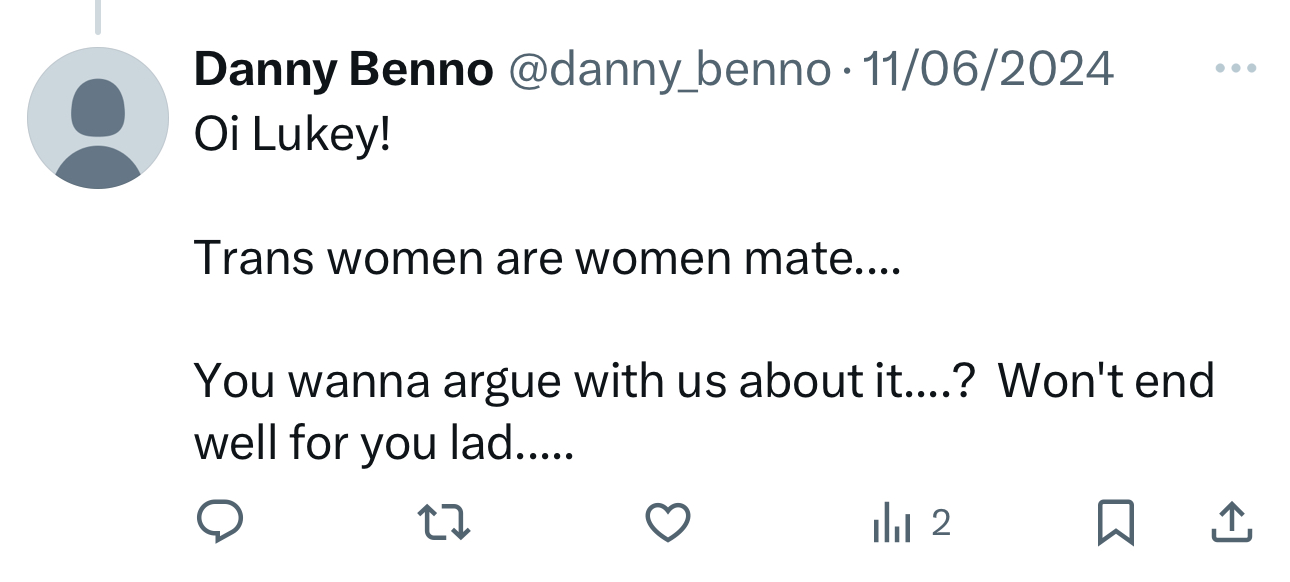Visit the Danny Benno display name
Screen dimensions: 1290x582
[343, 70]
